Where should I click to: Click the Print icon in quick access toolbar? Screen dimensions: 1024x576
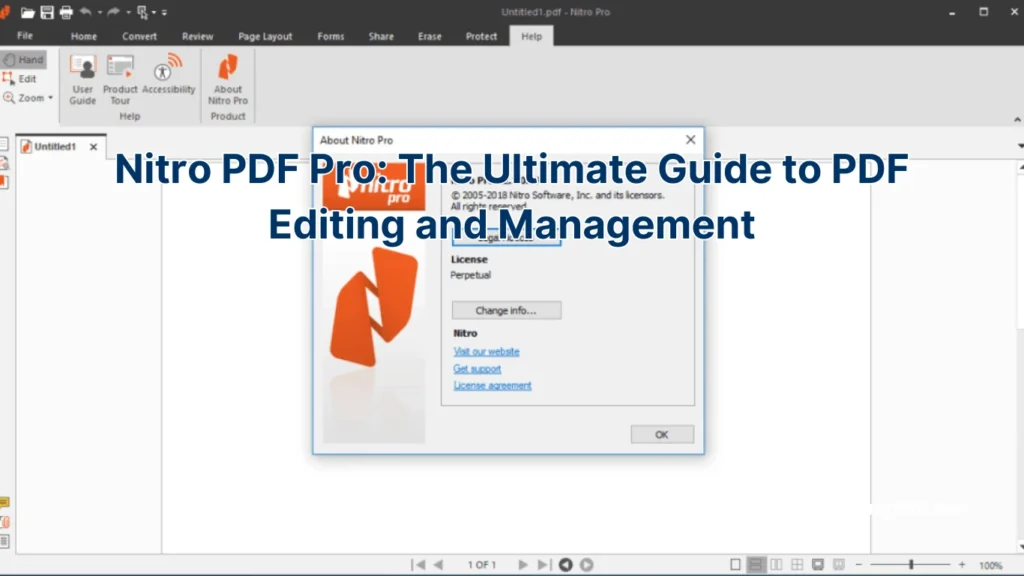coord(66,12)
